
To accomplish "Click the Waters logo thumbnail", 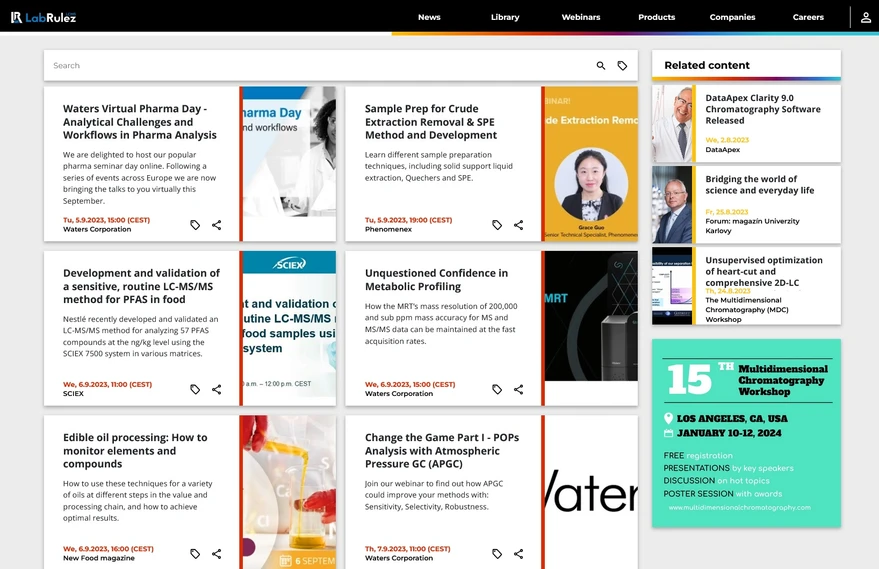I will pyautogui.click(x=591, y=492).
